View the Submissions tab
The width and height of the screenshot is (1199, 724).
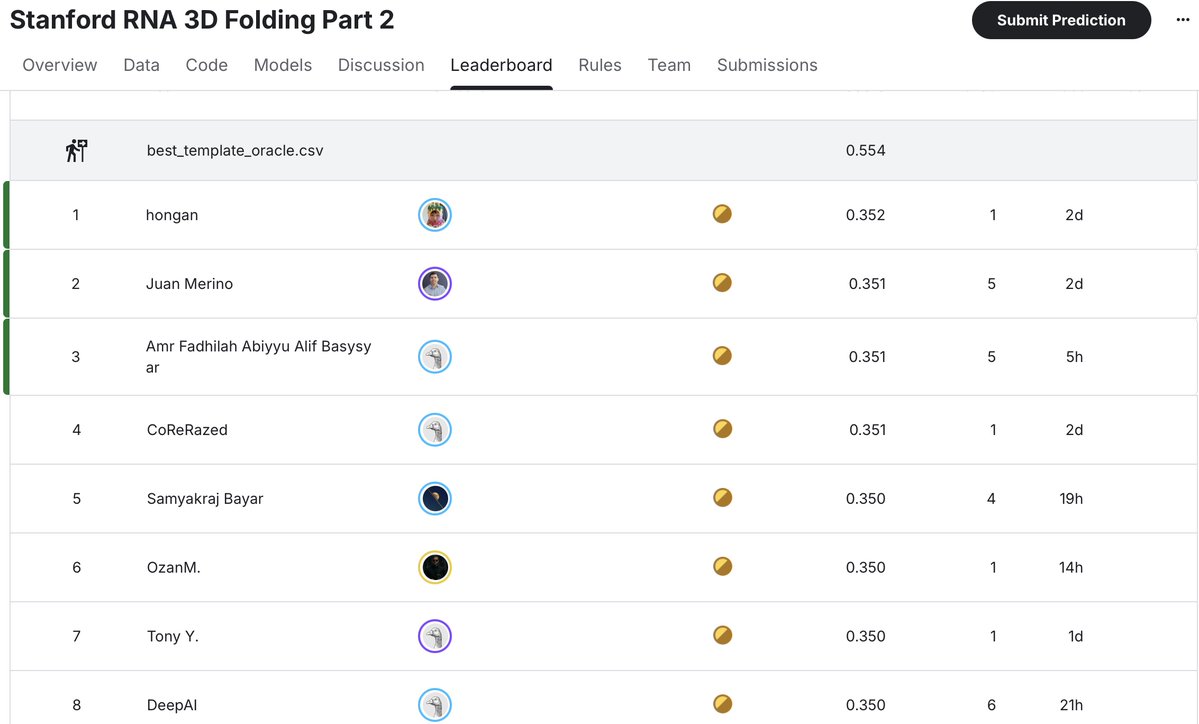[x=767, y=65]
